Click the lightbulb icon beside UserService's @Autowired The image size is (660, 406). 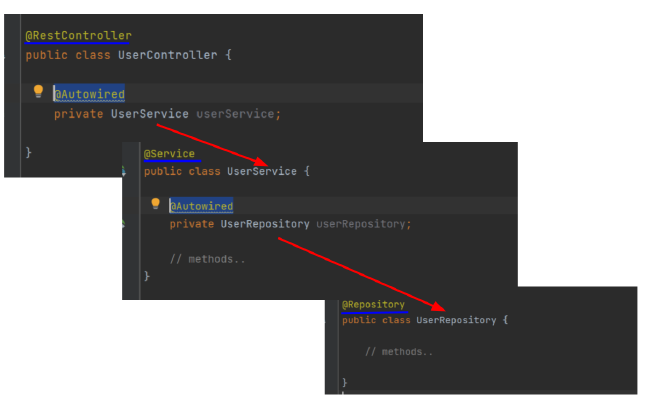155,204
